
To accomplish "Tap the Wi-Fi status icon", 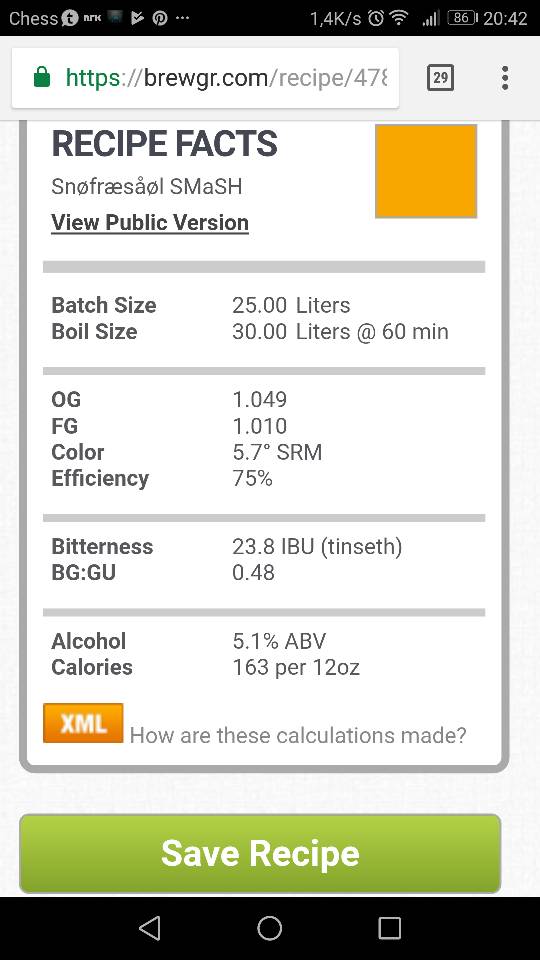I will pos(399,18).
